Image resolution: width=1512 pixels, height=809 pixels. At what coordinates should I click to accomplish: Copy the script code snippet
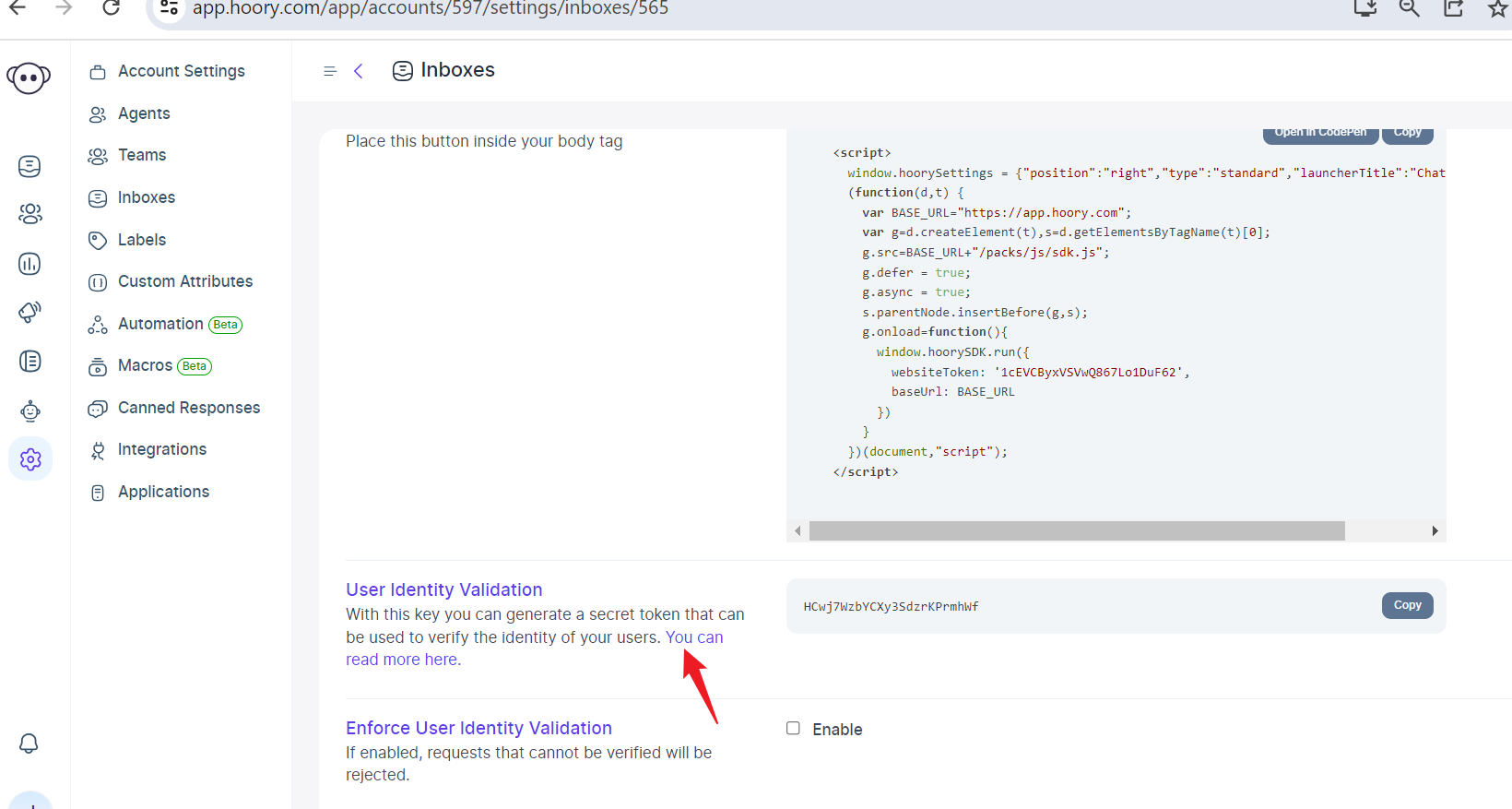[1407, 135]
